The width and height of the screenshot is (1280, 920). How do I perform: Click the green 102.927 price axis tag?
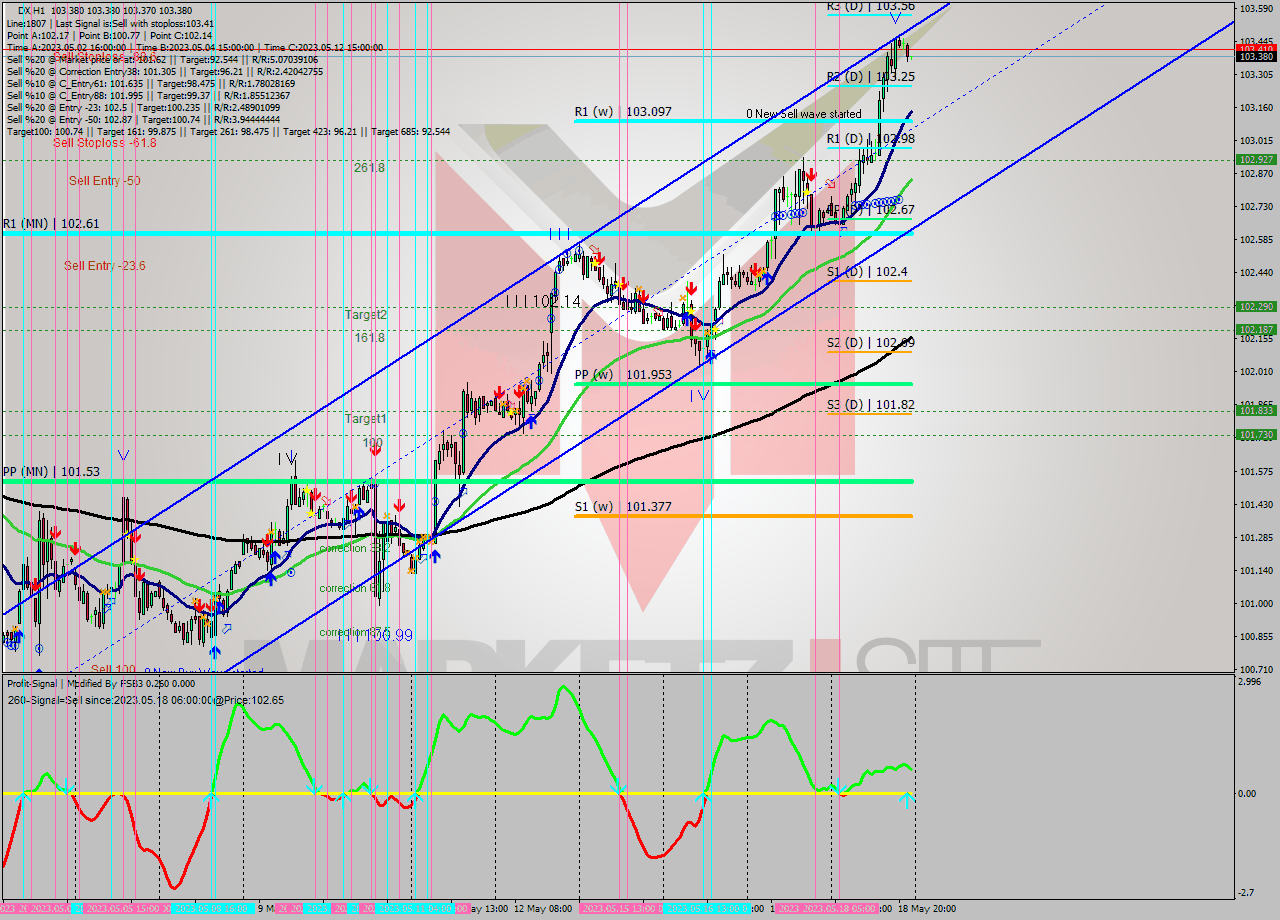(x=1256, y=159)
